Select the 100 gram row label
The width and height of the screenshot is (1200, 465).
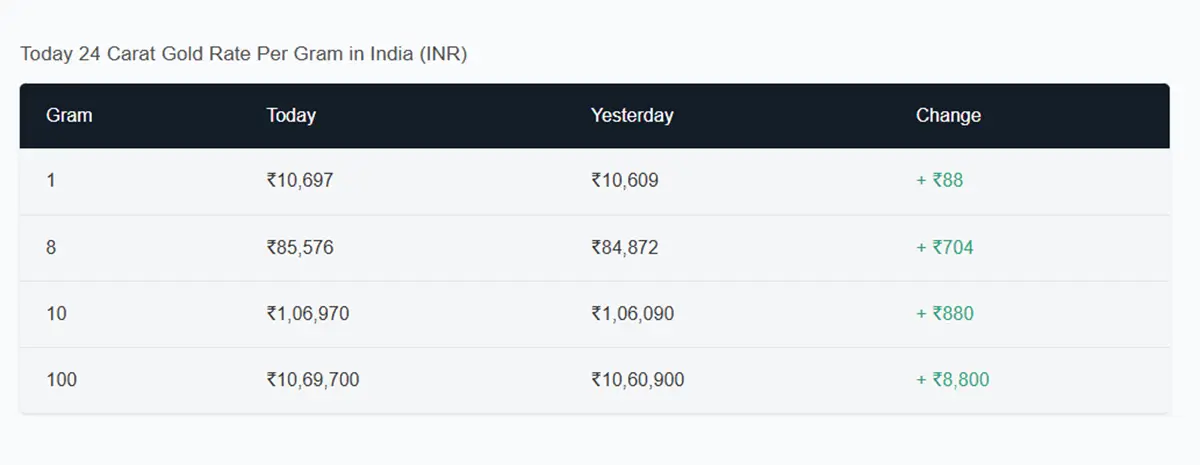coord(61,380)
